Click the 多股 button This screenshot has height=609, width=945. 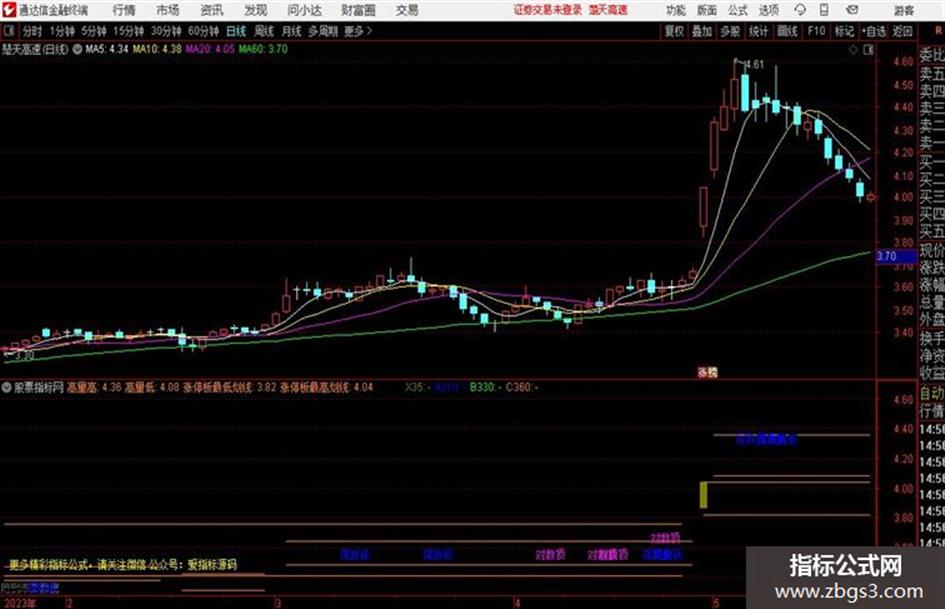pos(730,31)
